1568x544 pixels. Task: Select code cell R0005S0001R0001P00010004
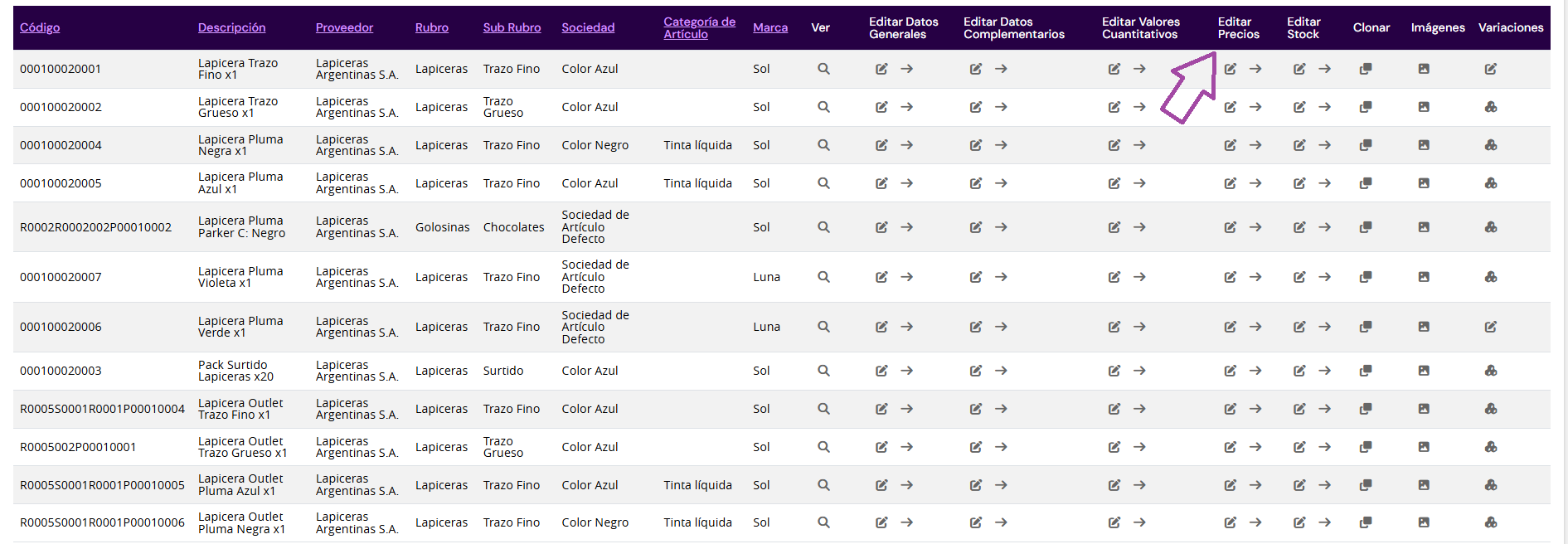(x=102, y=409)
